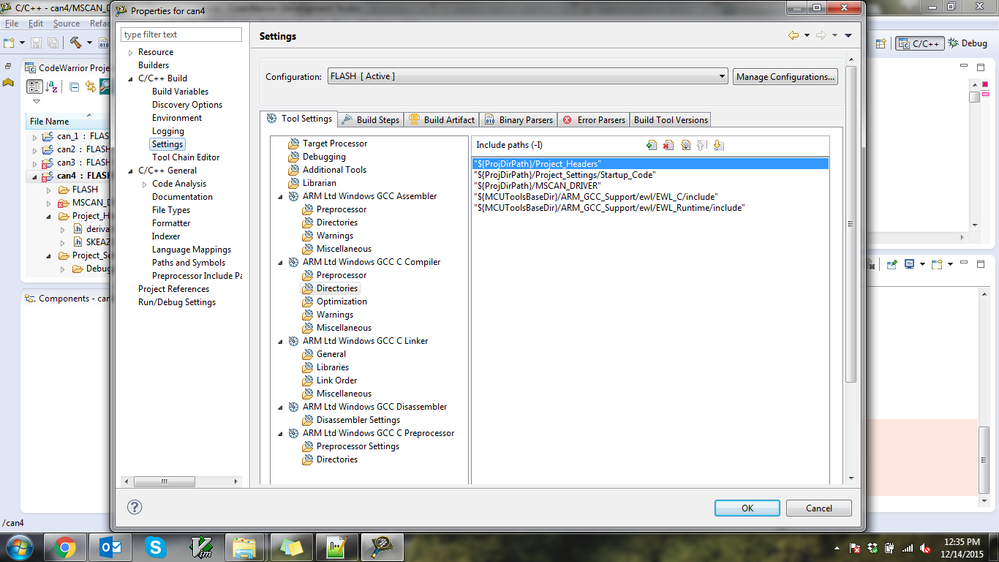The height and width of the screenshot is (562, 999).
Task: Open the dialog help question-mark icon
Action: pyautogui.click(x=134, y=507)
